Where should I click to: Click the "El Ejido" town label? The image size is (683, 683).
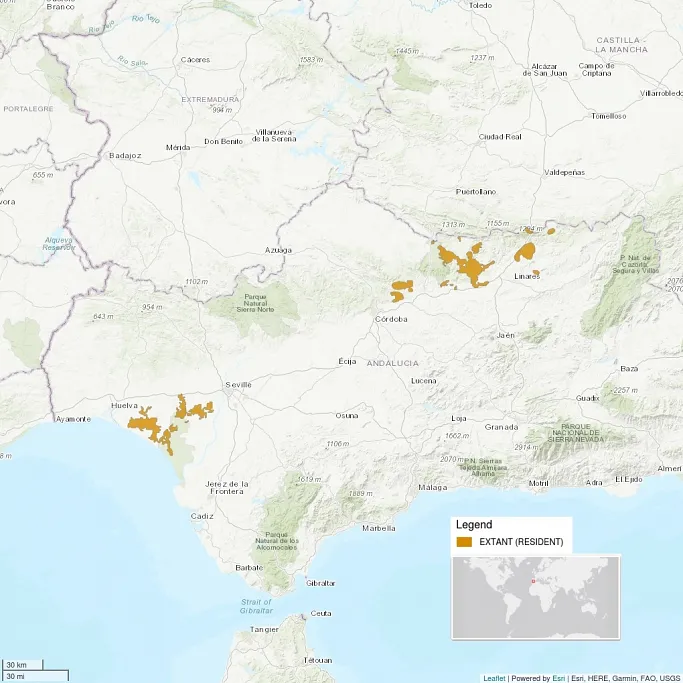[629, 480]
